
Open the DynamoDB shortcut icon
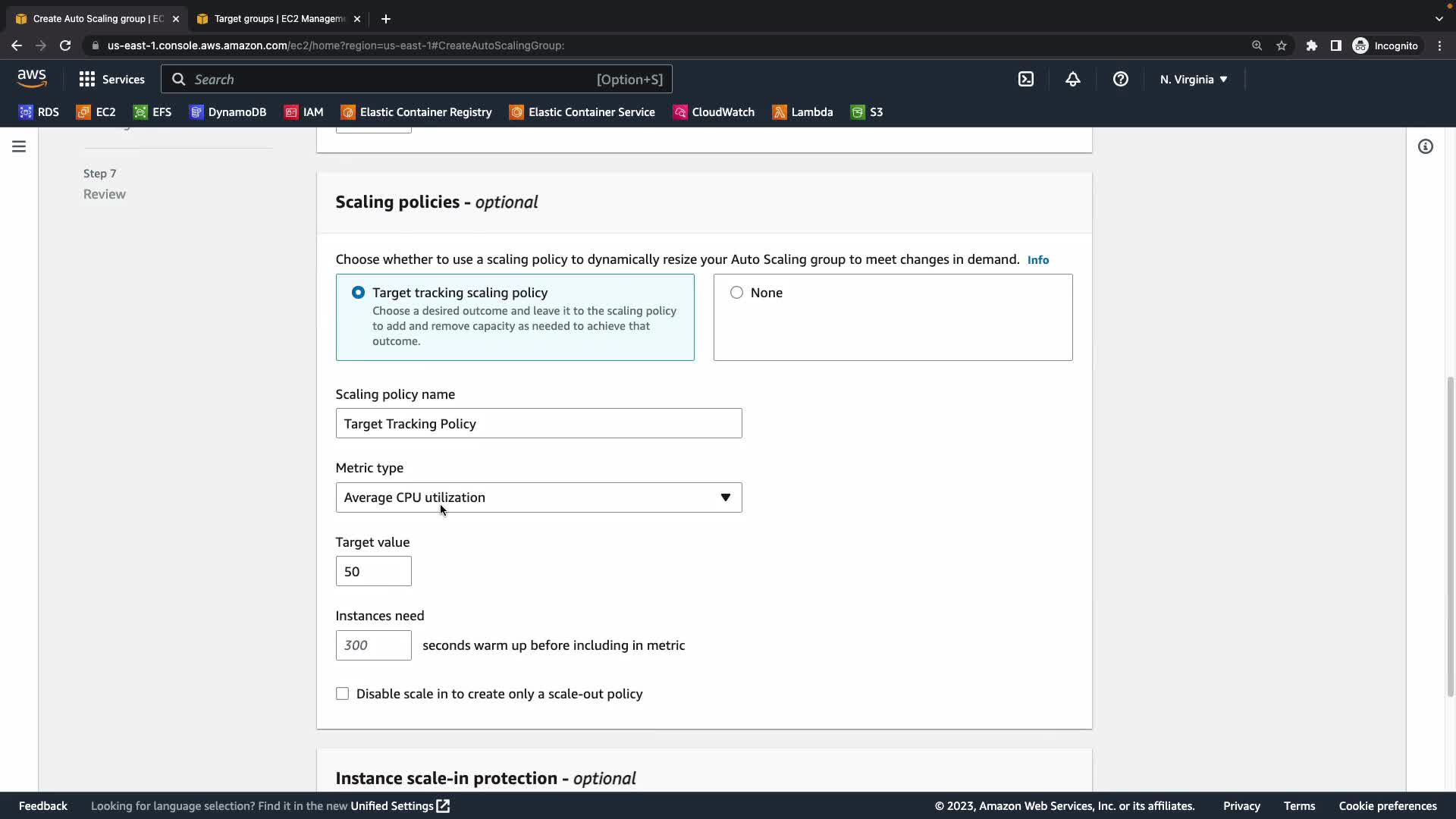pos(196,112)
